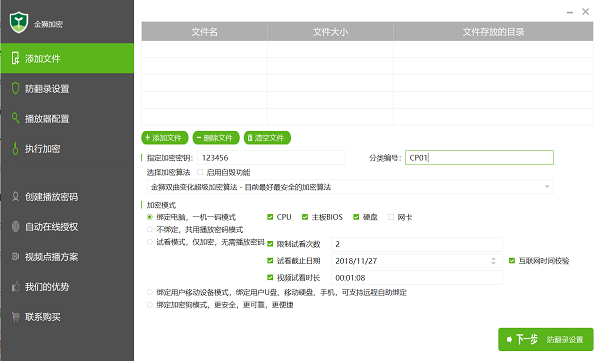Open the encryption algorithm dropdown
Image resolution: width=600 pixels, height=361 pixels.
tap(350, 187)
